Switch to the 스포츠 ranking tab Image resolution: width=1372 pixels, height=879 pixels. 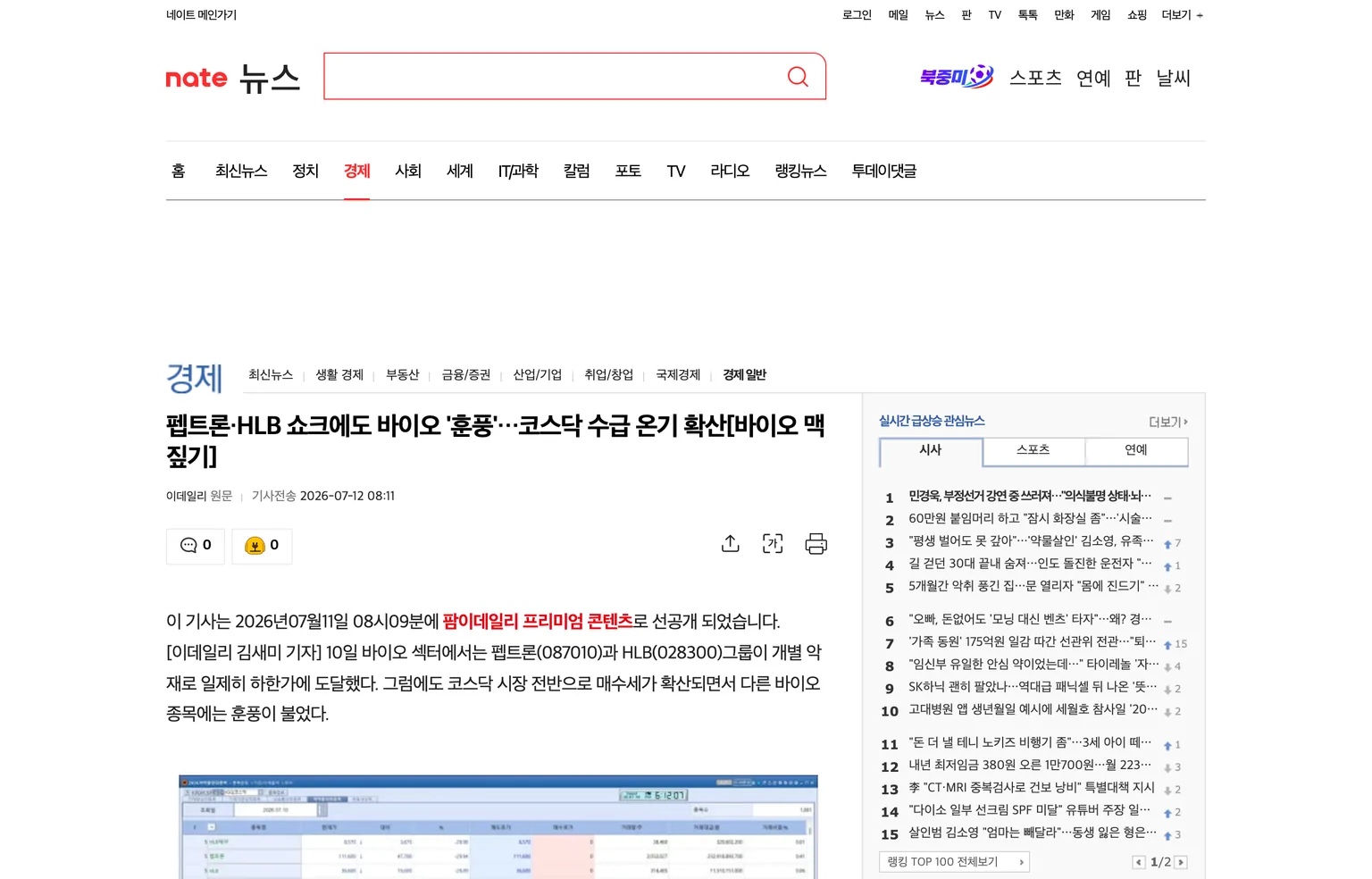coord(1033,450)
